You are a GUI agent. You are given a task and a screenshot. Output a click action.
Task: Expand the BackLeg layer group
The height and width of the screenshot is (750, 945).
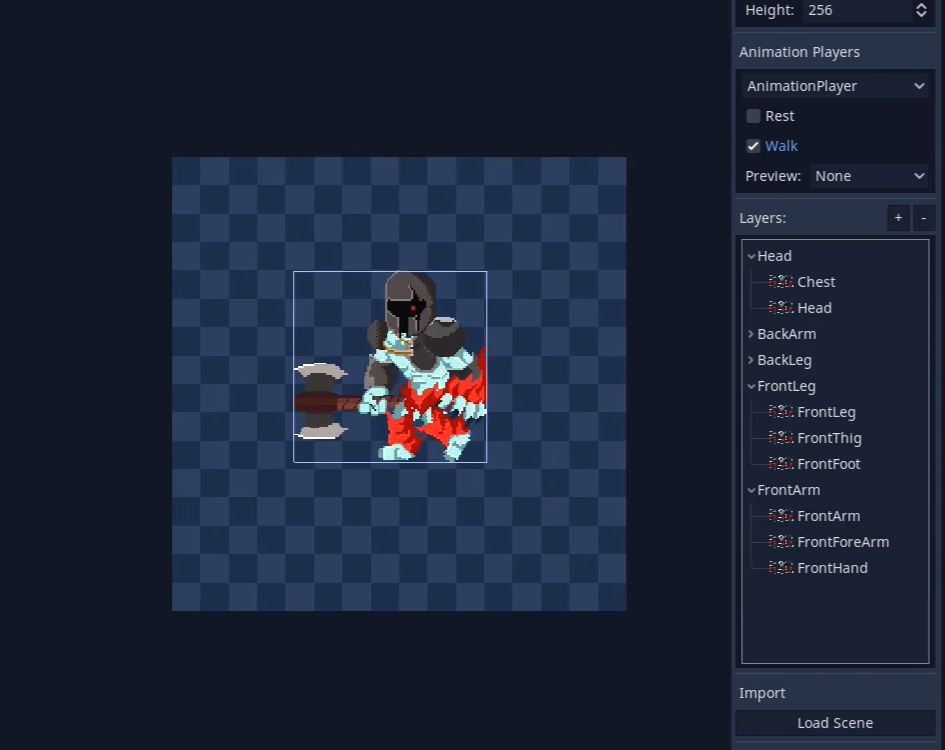(751, 360)
